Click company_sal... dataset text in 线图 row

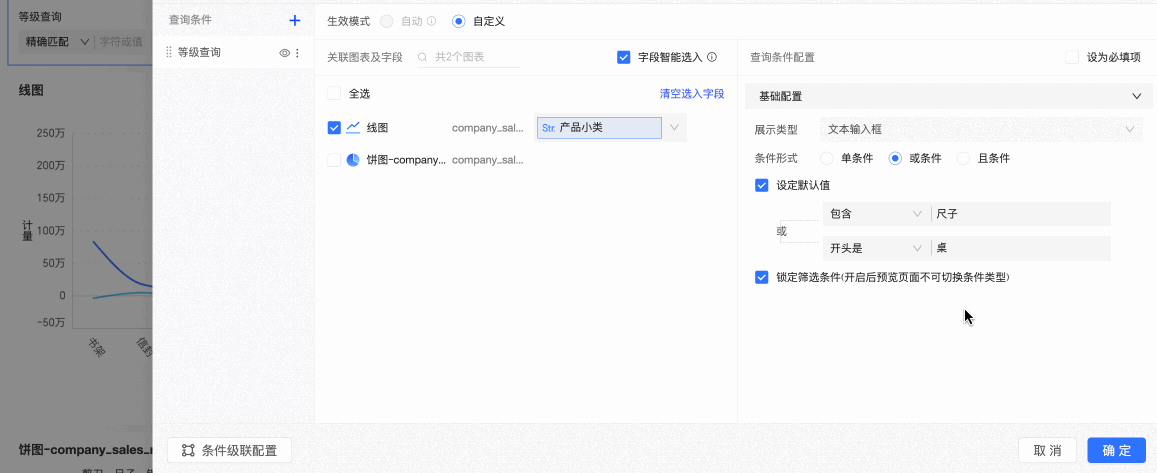[488, 128]
